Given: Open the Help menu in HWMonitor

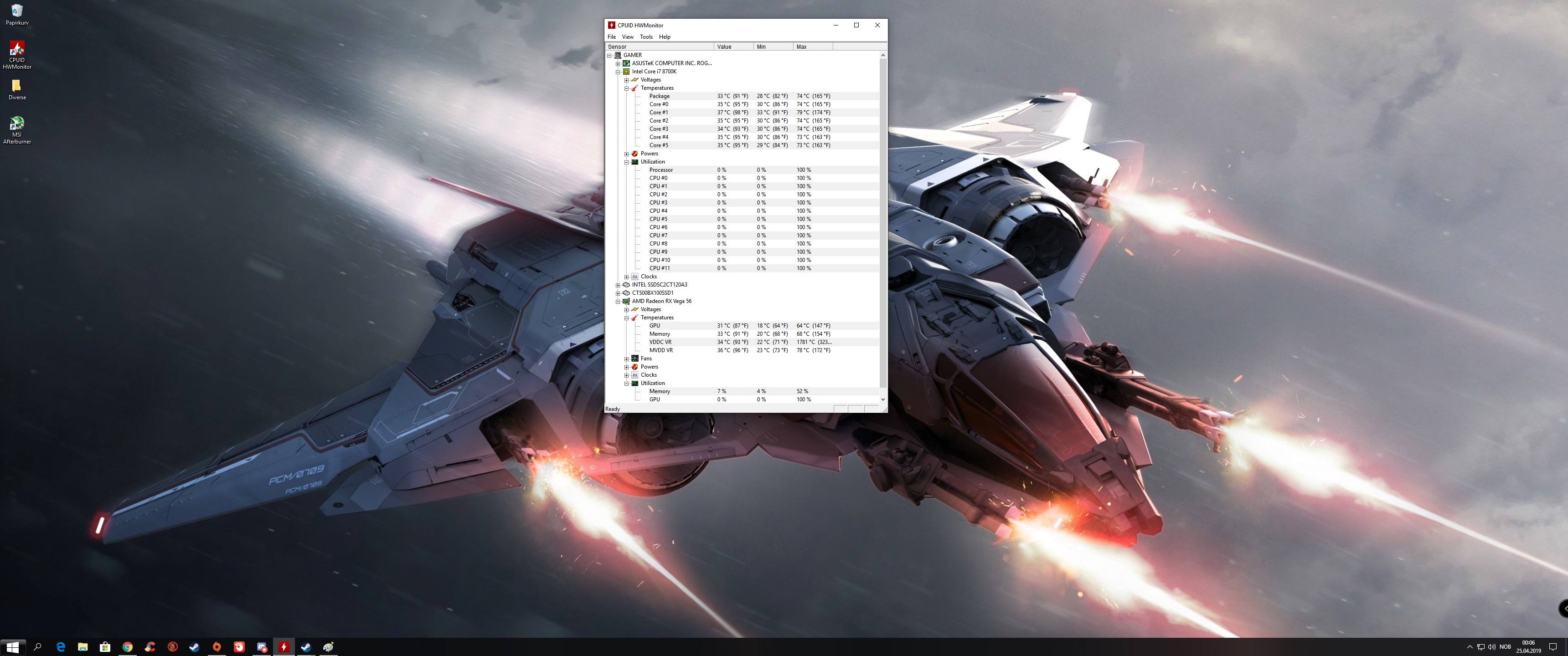Looking at the screenshot, I should pos(665,36).
